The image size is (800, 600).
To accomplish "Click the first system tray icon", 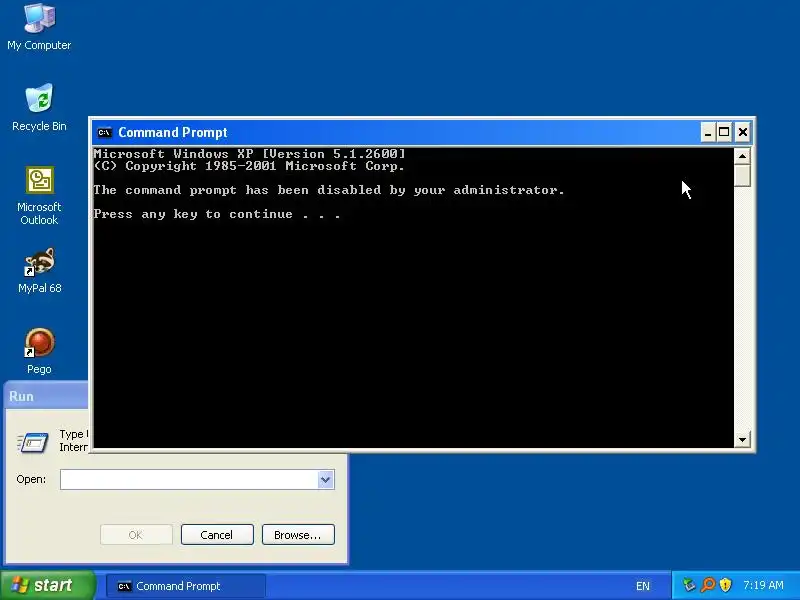I will pos(689,585).
